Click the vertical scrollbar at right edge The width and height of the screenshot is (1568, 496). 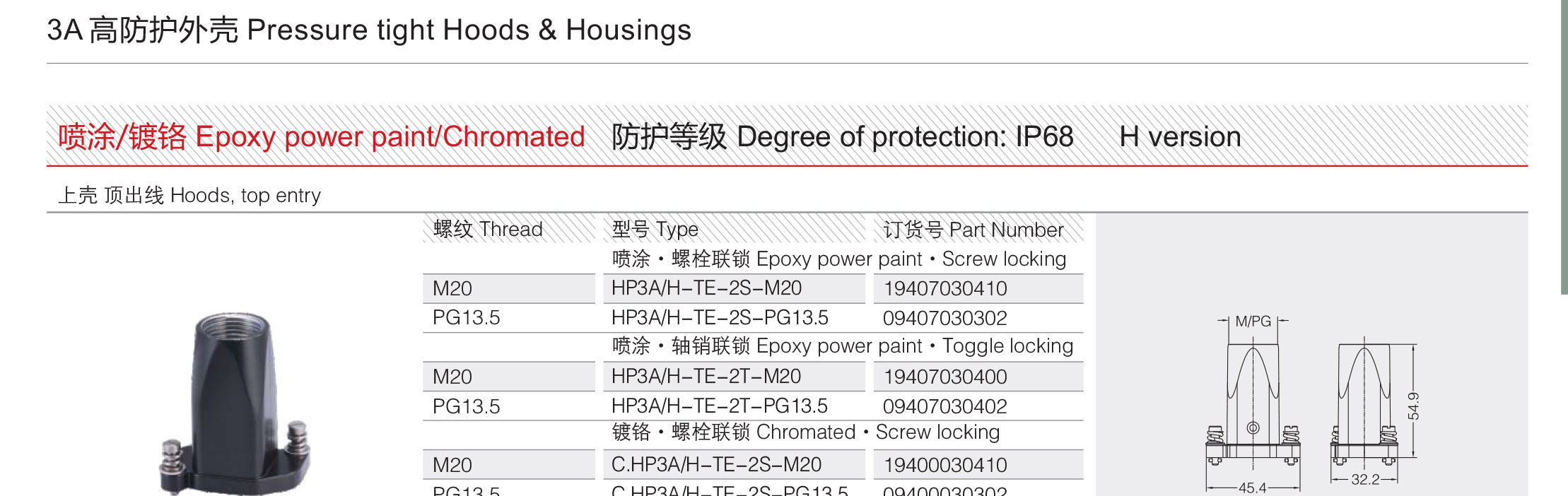click(x=1564, y=147)
